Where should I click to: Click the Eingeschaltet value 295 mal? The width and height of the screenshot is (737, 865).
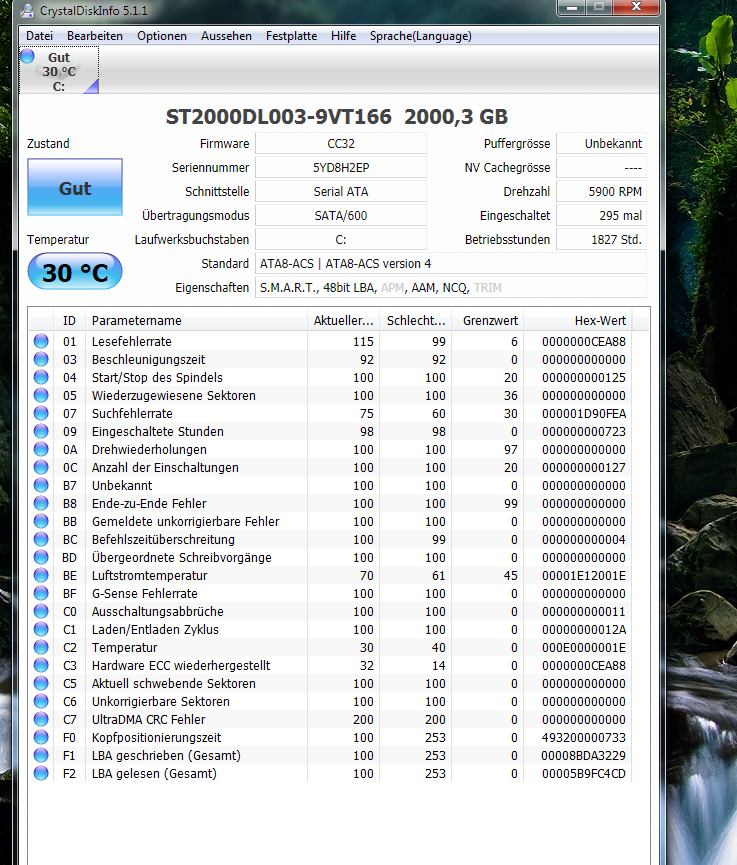601,216
